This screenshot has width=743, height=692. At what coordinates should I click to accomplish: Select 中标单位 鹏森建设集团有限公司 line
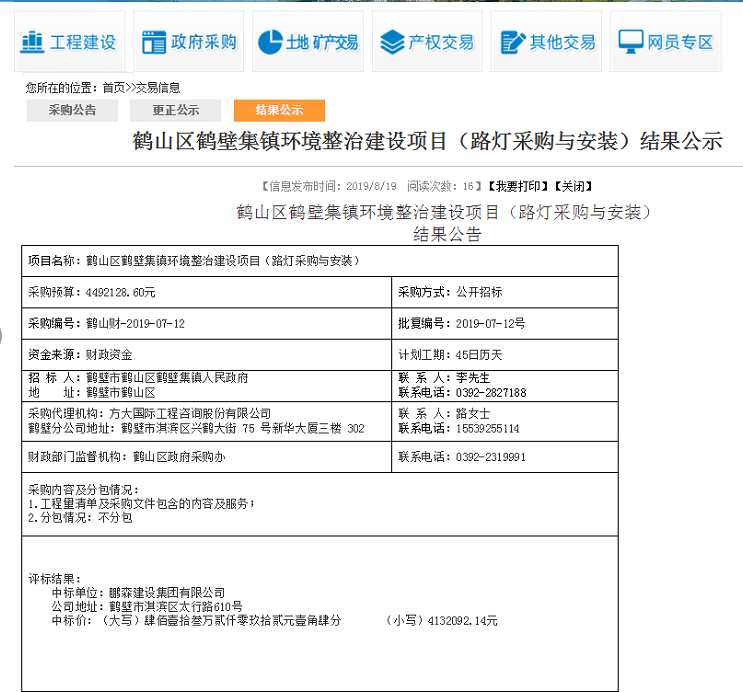point(138,592)
